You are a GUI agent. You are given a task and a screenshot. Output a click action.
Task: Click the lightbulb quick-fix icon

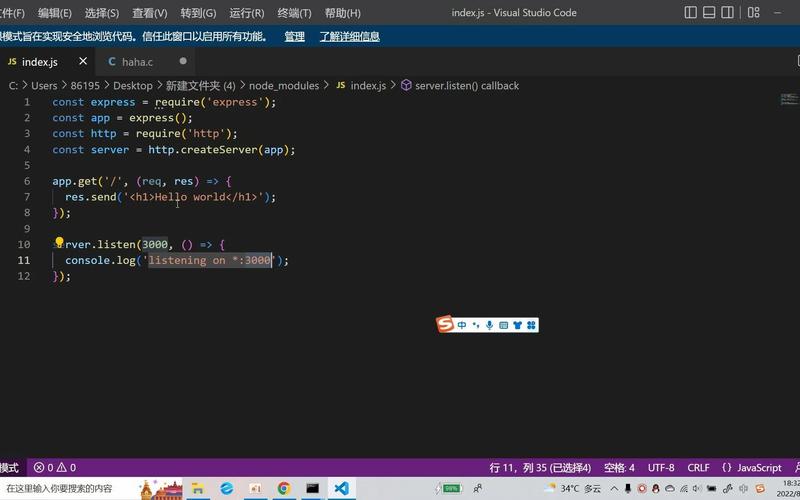59,242
